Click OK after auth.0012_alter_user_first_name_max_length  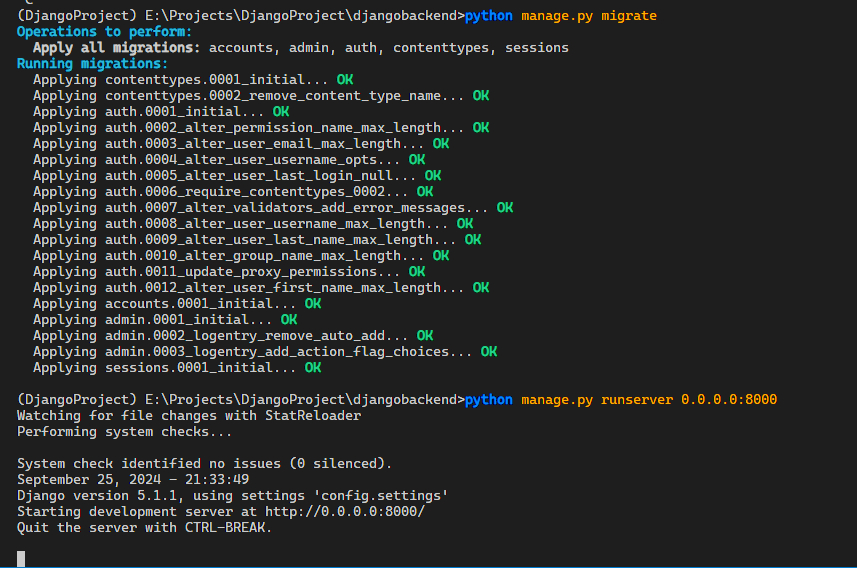tap(481, 287)
